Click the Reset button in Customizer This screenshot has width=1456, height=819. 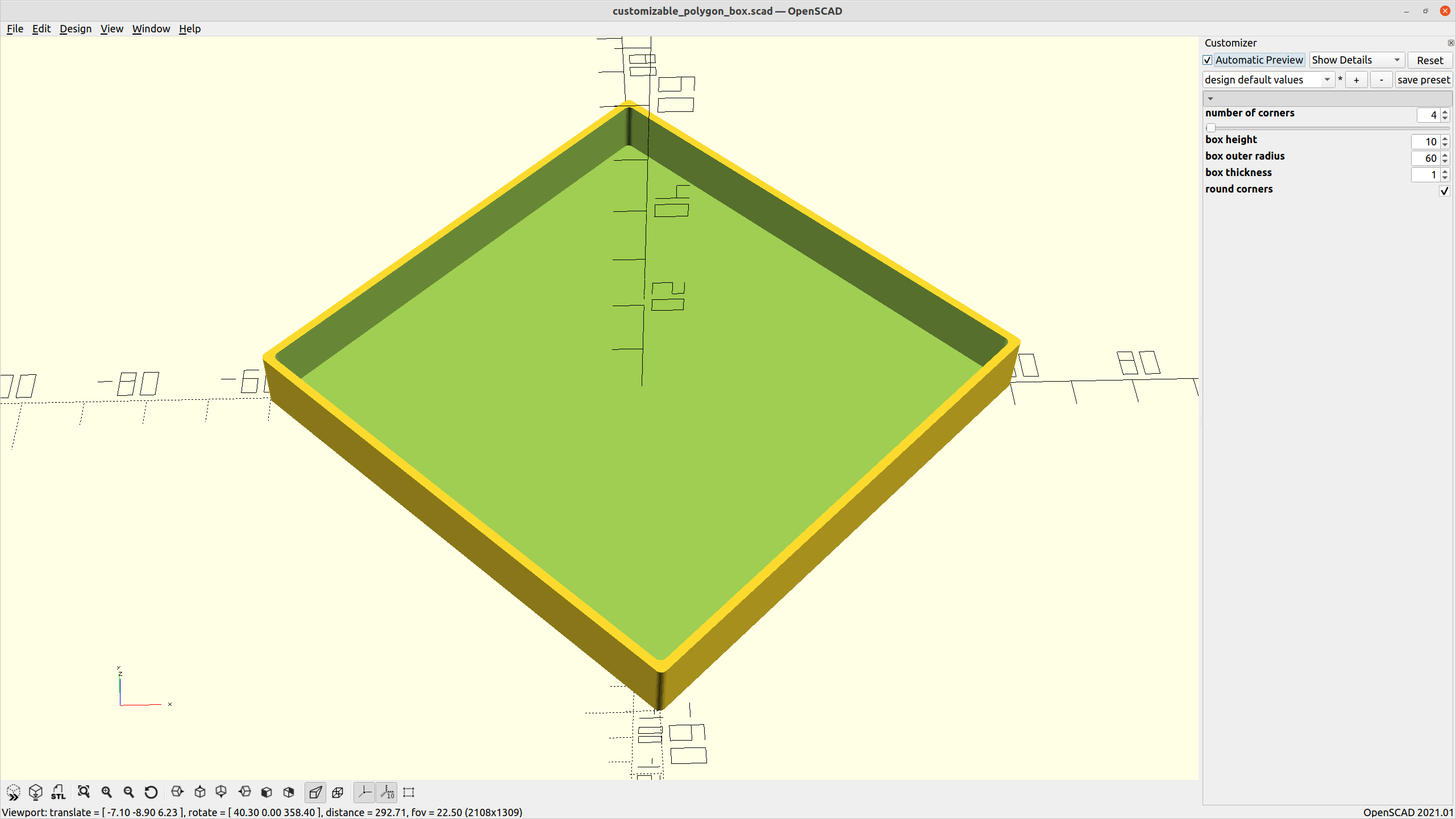tap(1430, 60)
